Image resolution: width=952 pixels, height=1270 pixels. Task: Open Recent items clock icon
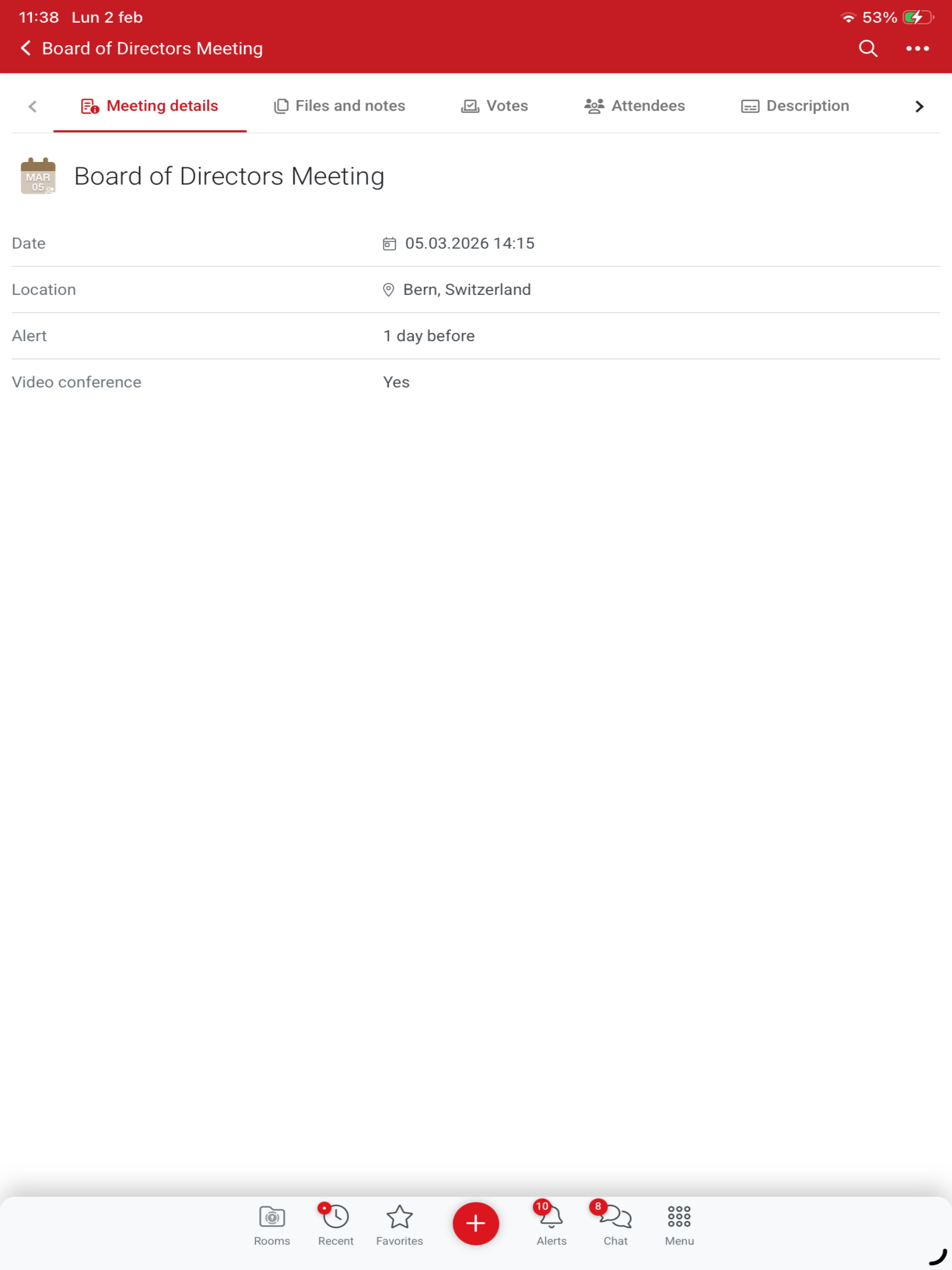pyautogui.click(x=336, y=1225)
